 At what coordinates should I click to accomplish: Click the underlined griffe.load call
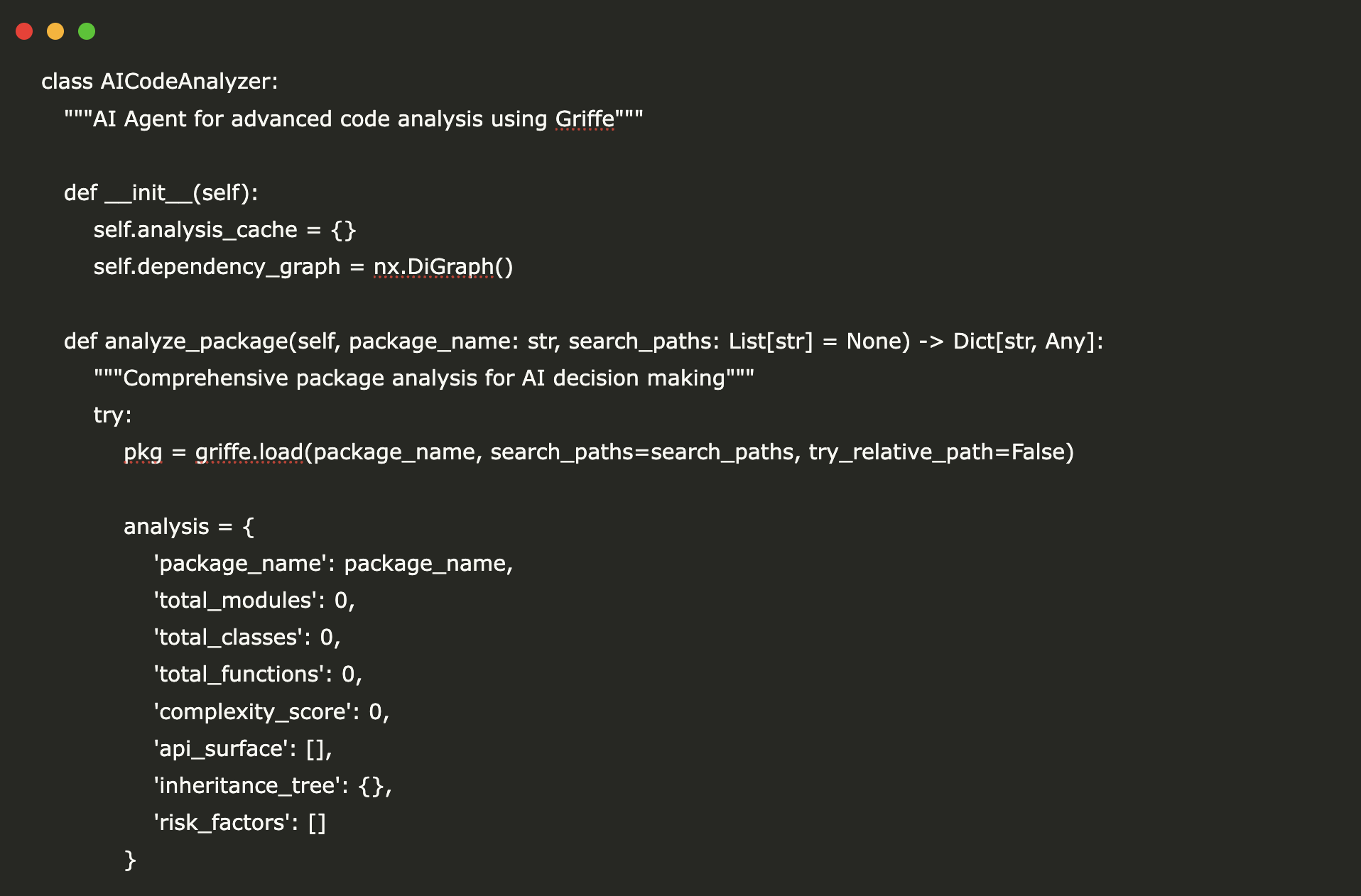click(x=249, y=452)
